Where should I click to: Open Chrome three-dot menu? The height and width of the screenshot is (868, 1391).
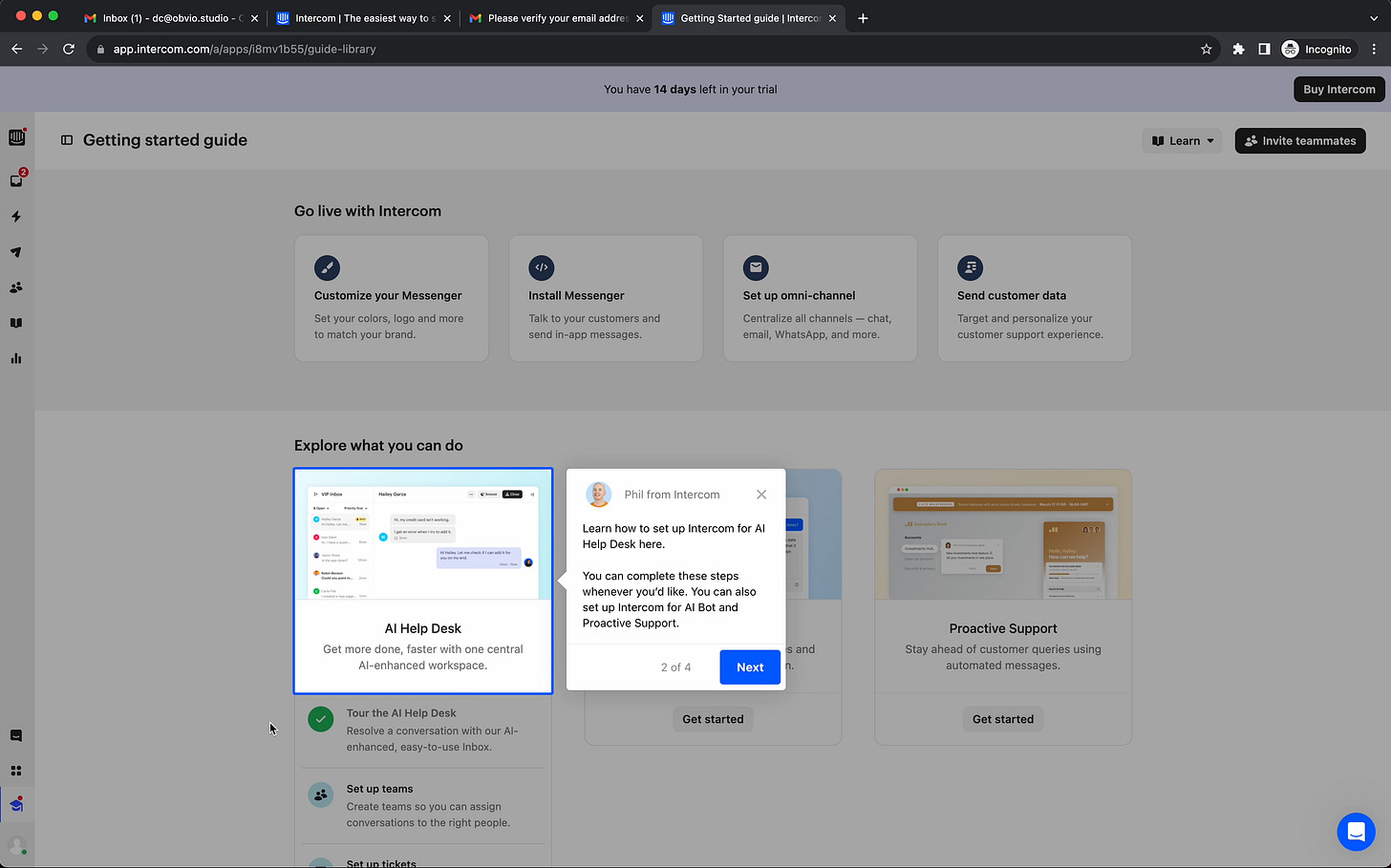click(1375, 49)
